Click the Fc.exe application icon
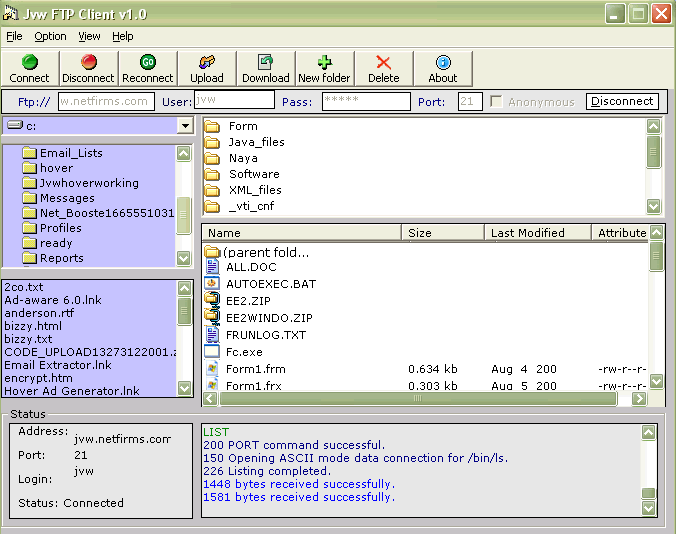 coord(212,352)
